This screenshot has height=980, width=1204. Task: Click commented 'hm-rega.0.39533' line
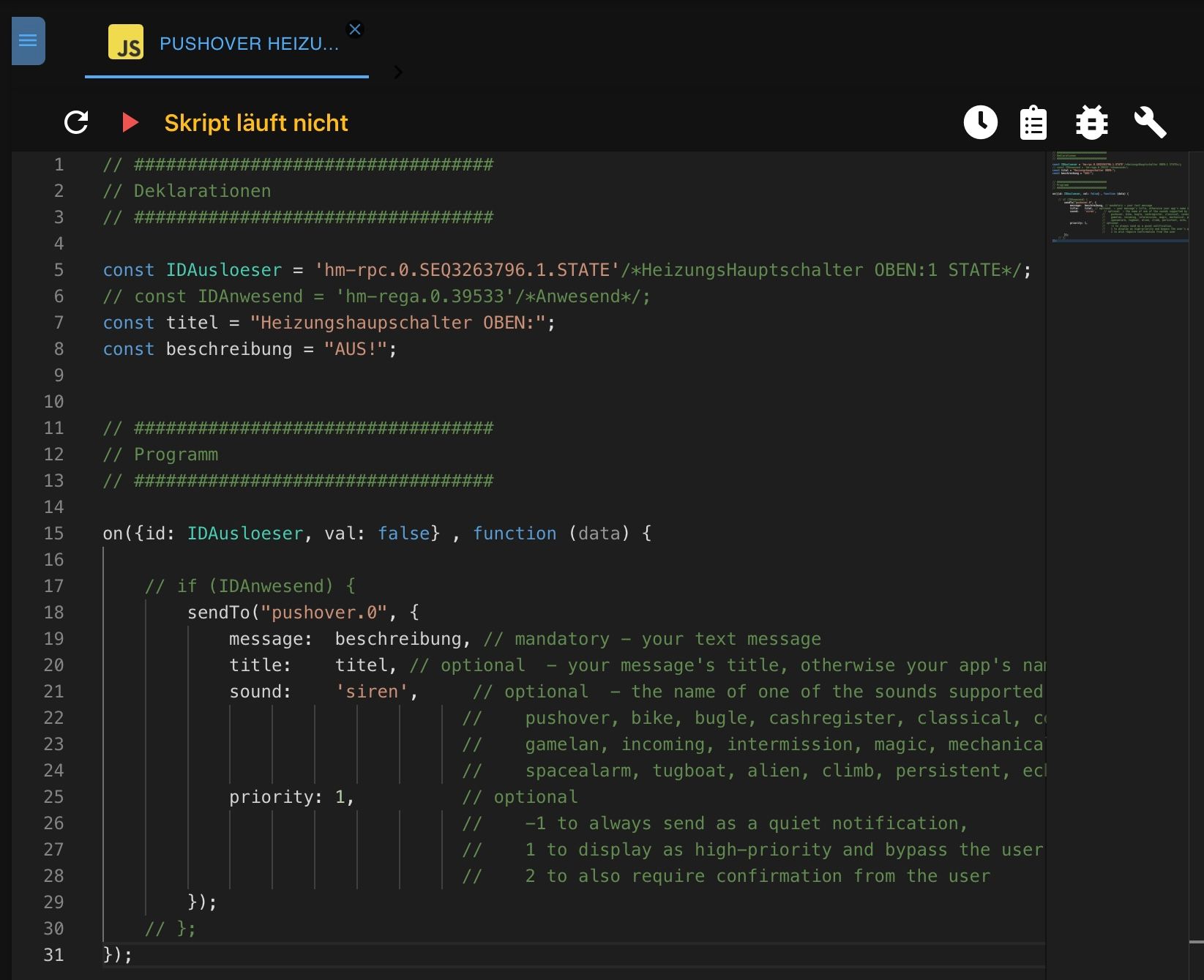point(376,296)
